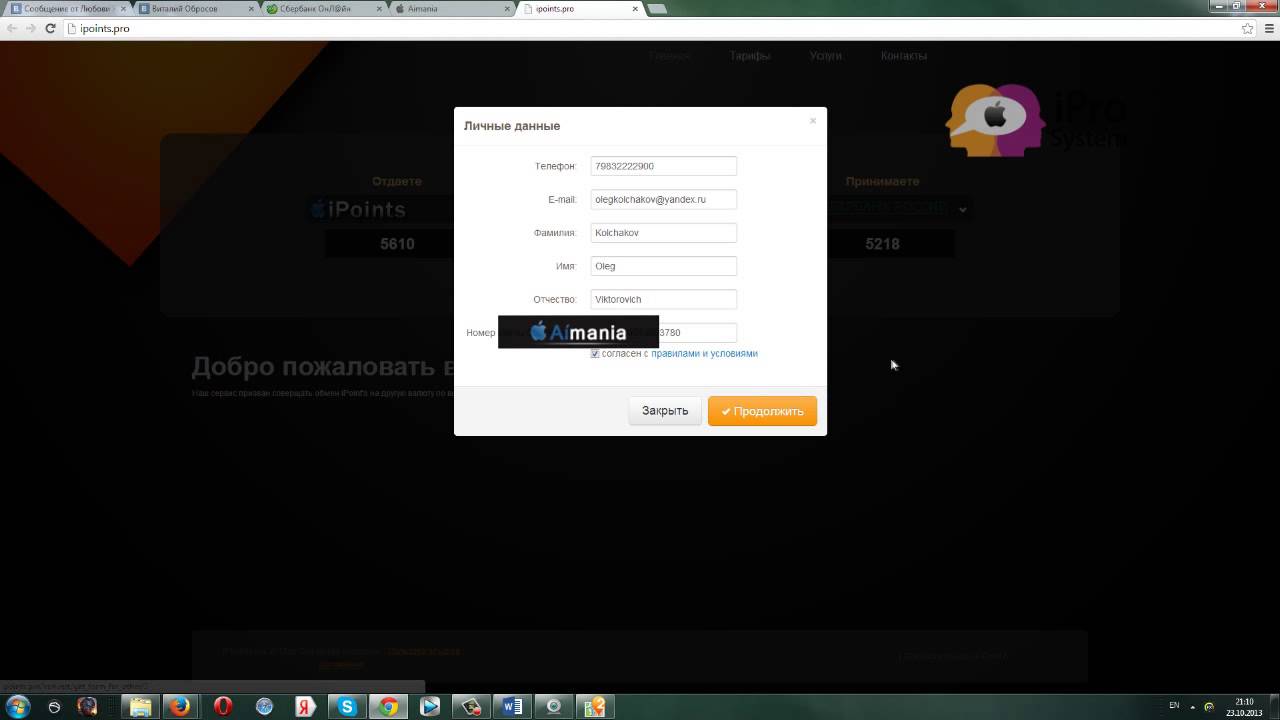
Task: Open Skype from the taskbar
Action: (x=347, y=707)
